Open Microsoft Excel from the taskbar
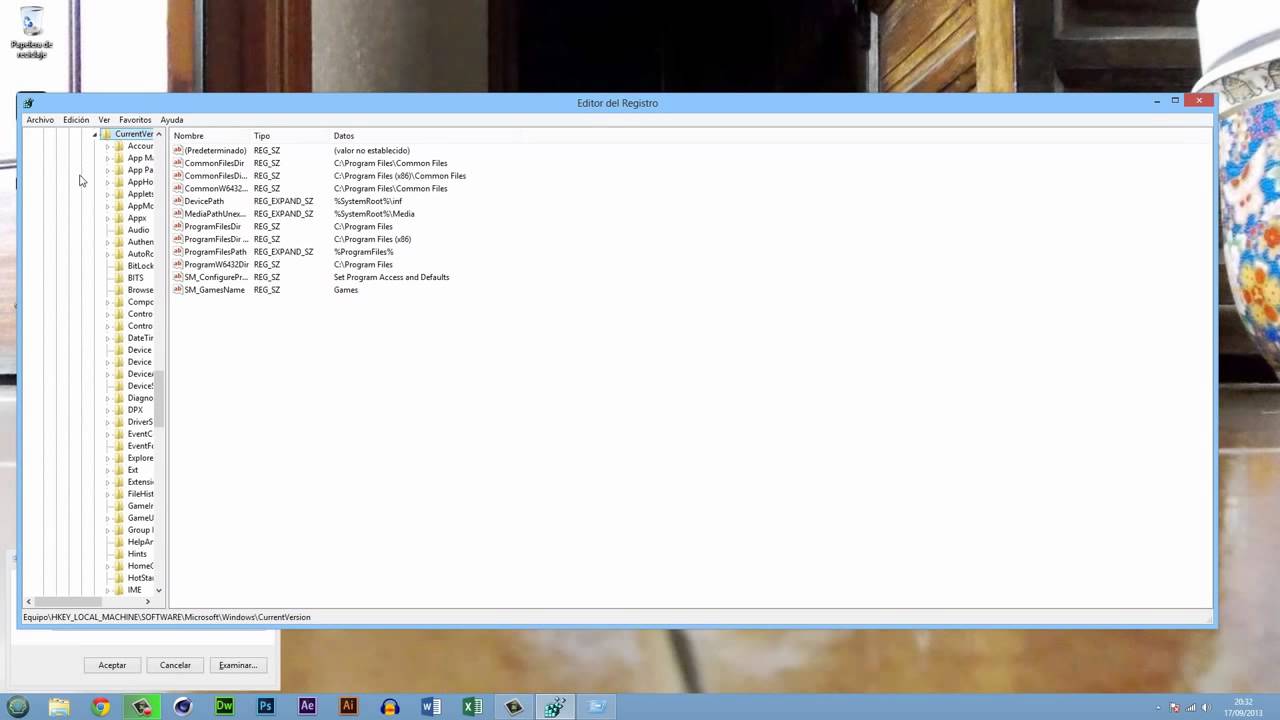This screenshot has width=1280, height=720. coord(472,707)
